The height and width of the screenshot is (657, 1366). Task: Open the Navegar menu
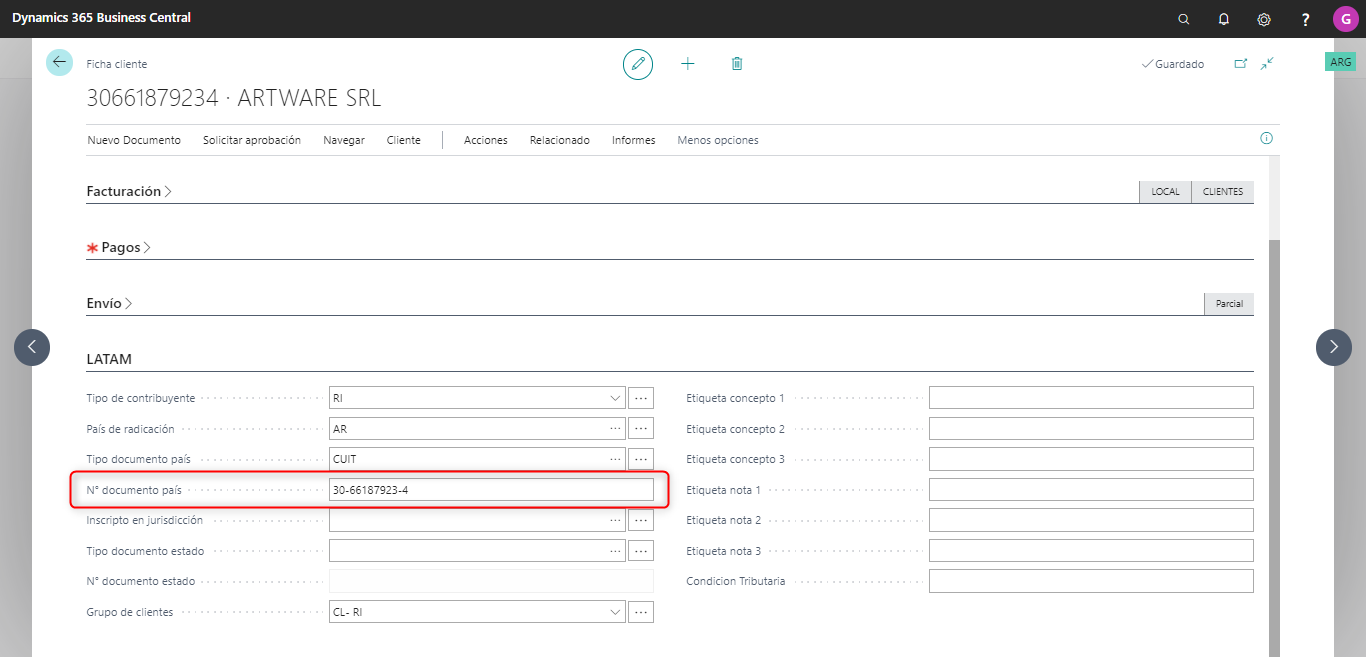click(x=344, y=140)
